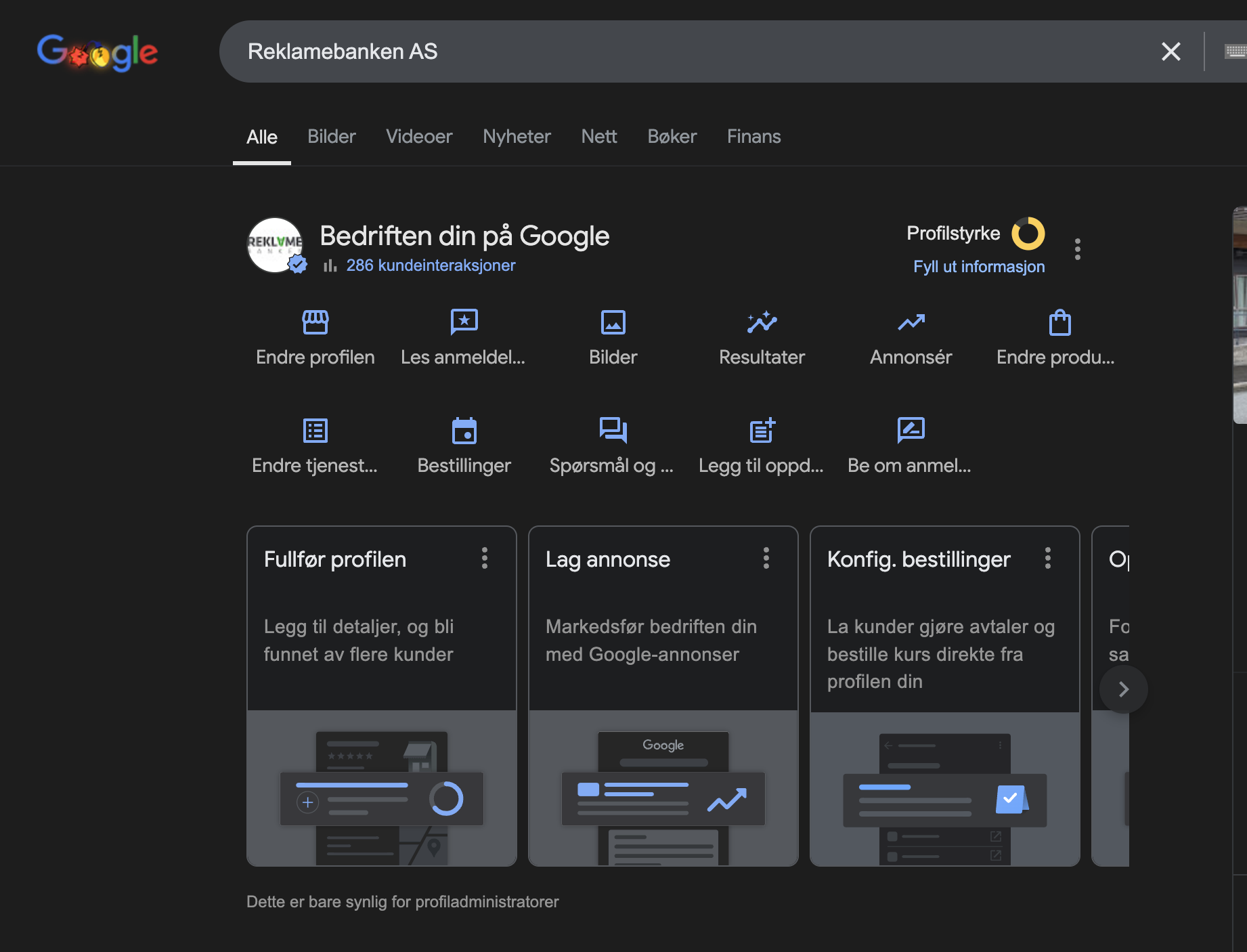Switch to the Bøker tab
1247x952 pixels.
[672, 137]
